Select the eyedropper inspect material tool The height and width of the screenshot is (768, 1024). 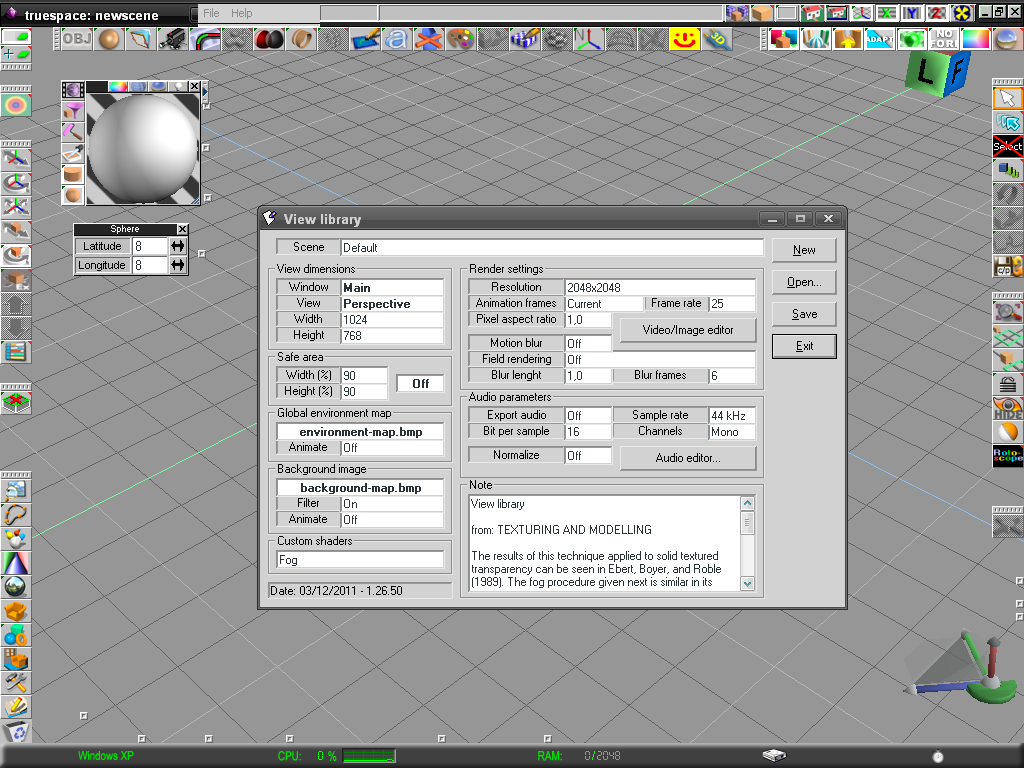coord(73,153)
